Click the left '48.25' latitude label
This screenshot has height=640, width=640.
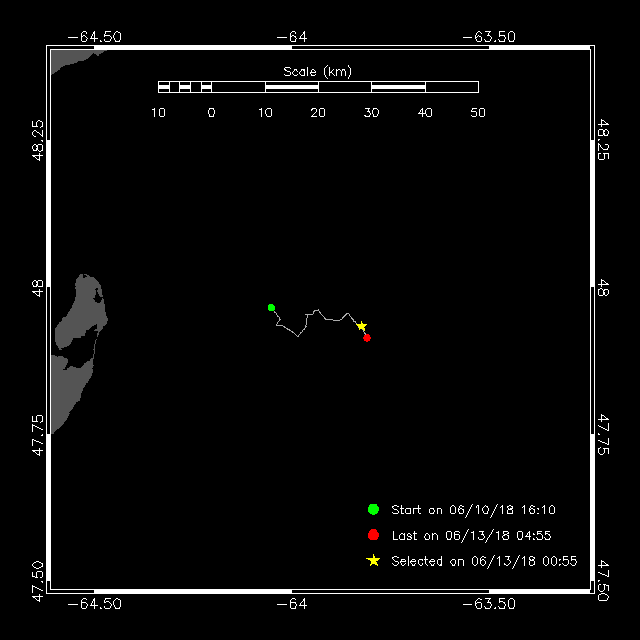click(x=37, y=140)
